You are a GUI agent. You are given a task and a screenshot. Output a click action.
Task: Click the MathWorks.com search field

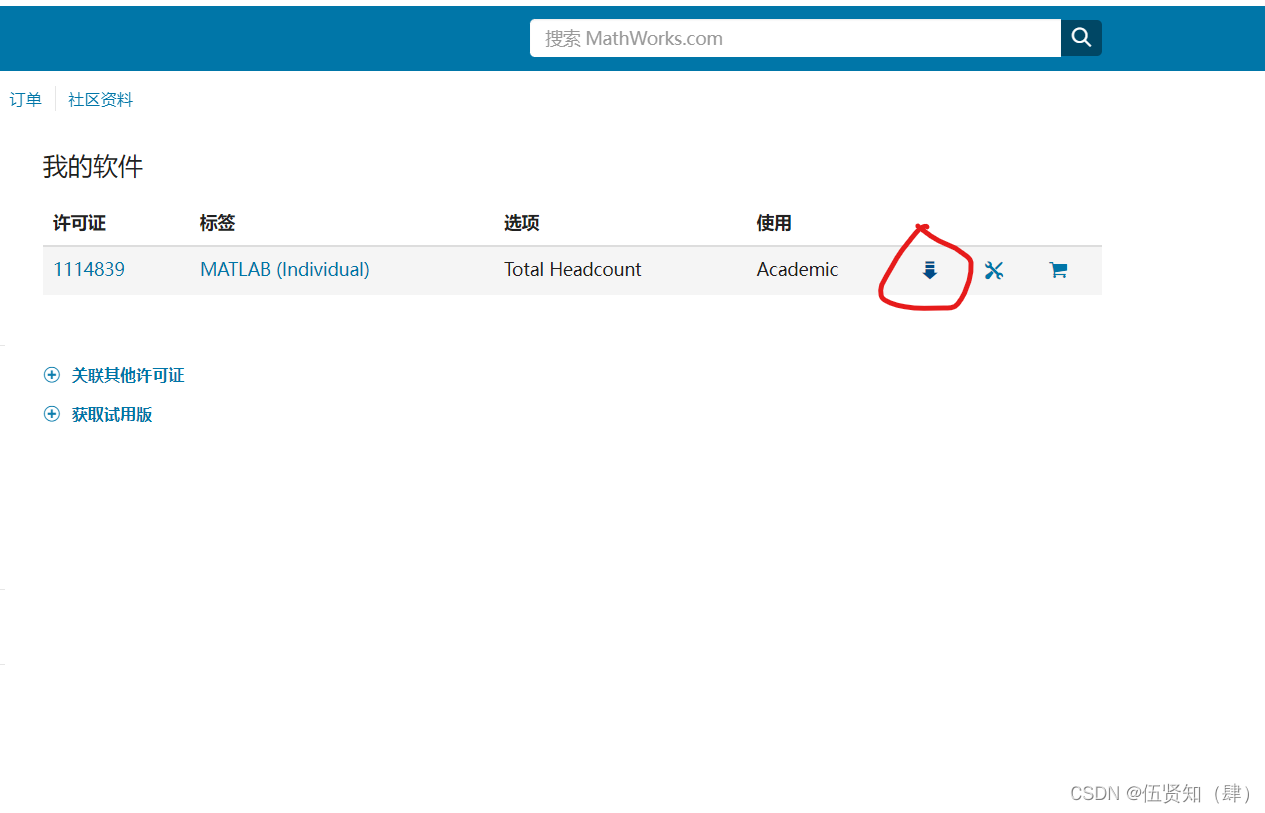pyautogui.click(x=795, y=38)
